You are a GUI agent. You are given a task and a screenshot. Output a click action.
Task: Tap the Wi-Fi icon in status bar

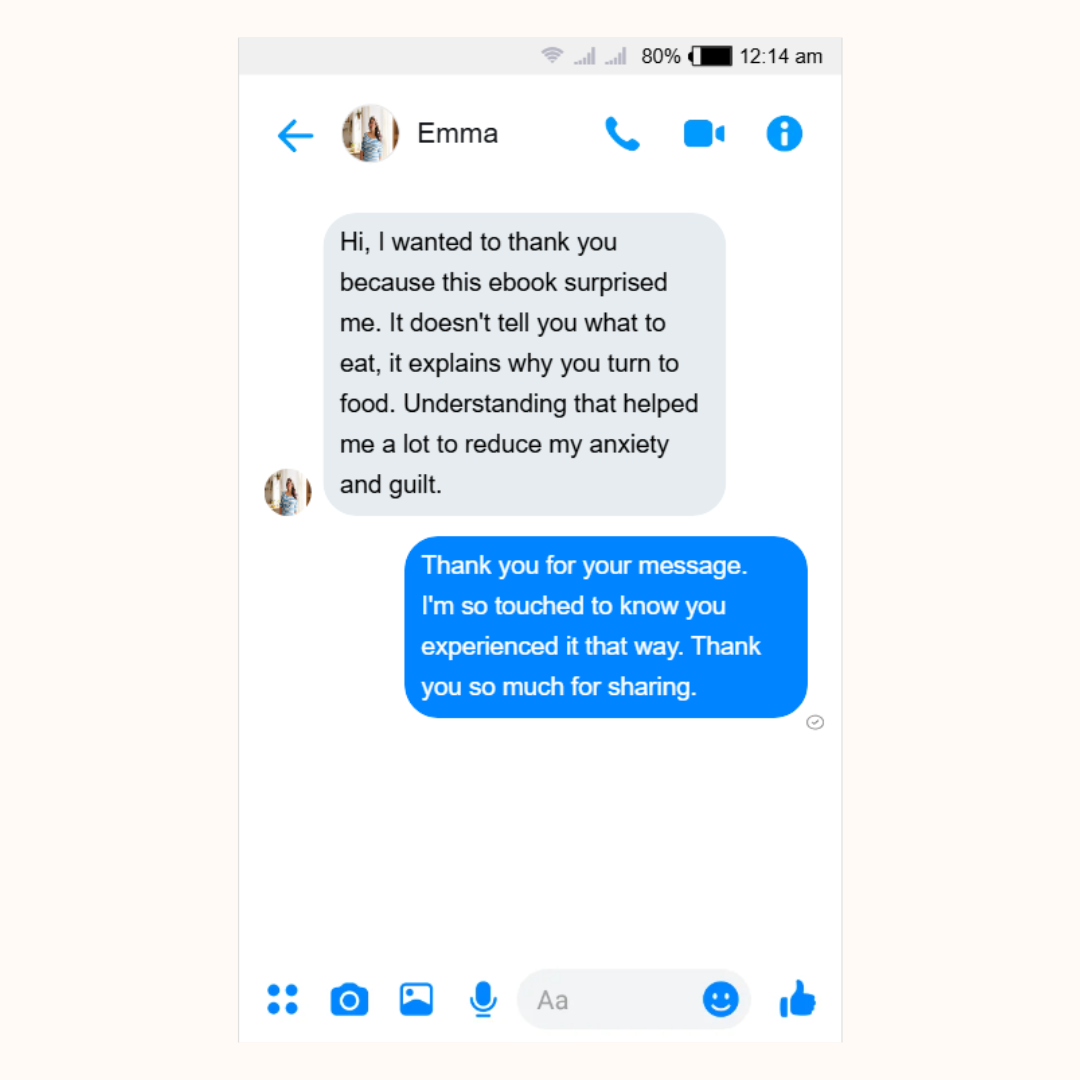click(x=552, y=55)
